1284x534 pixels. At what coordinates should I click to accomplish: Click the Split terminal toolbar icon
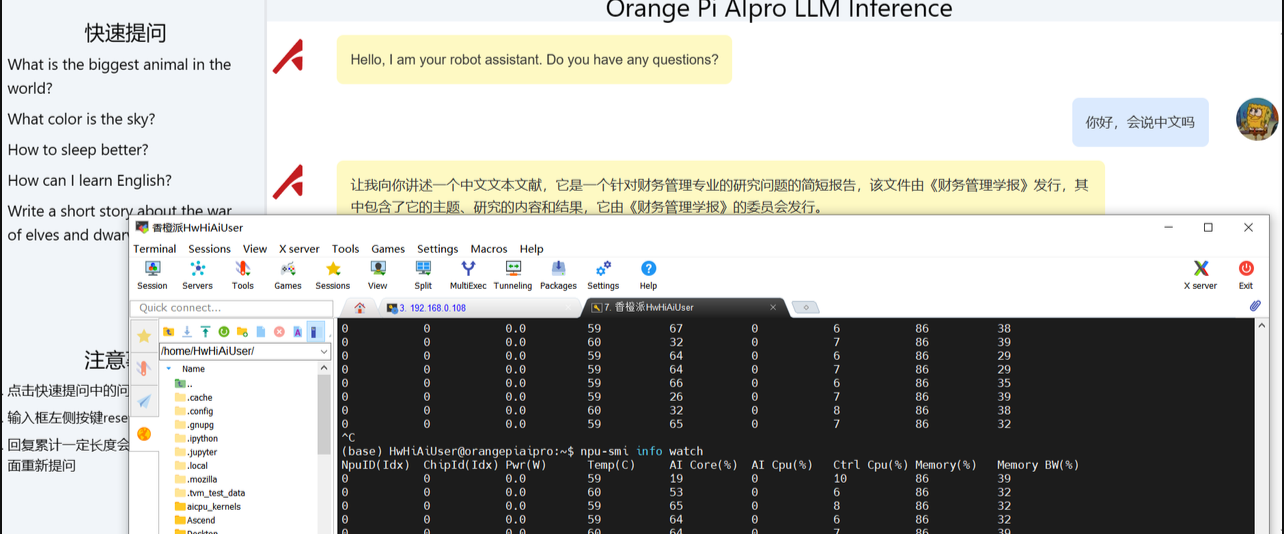pos(423,275)
